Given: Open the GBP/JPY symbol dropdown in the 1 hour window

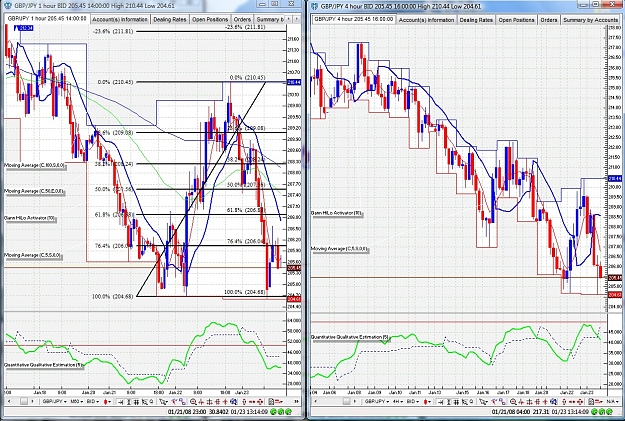Looking at the screenshot, I should (x=55, y=401).
